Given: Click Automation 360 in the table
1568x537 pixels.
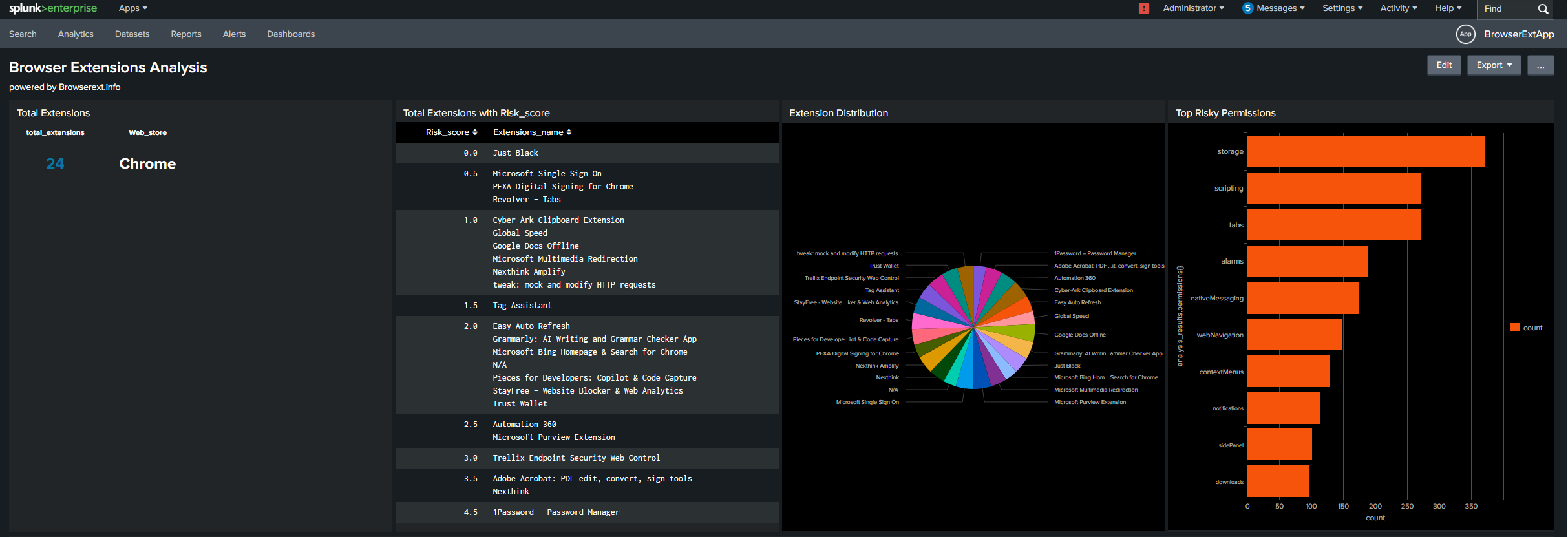Looking at the screenshot, I should tap(524, 425).
